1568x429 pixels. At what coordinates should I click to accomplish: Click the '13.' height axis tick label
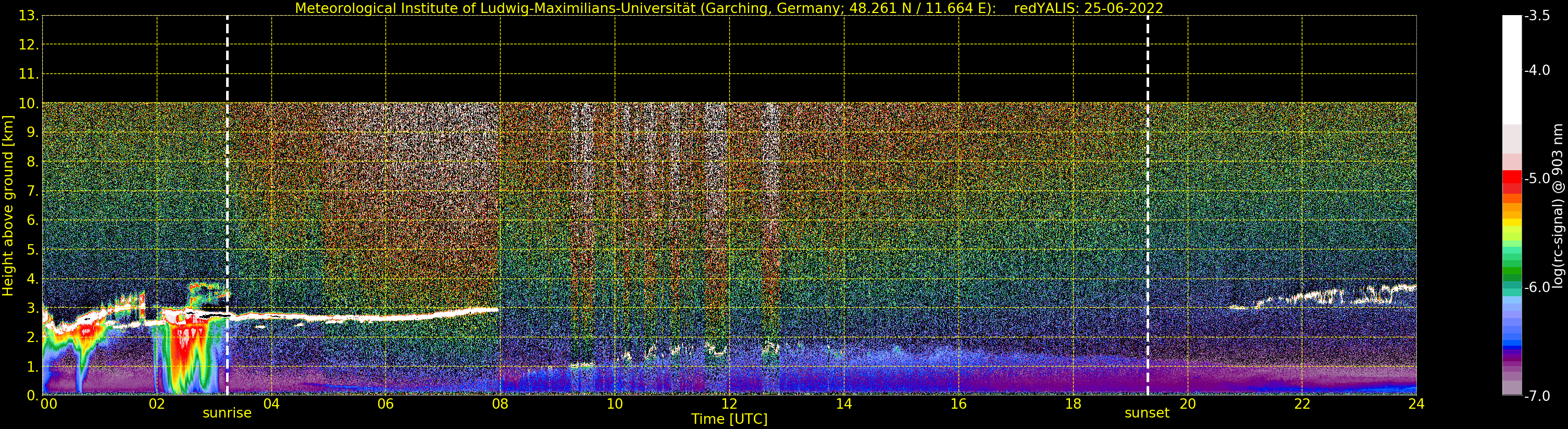coord(29,16)
